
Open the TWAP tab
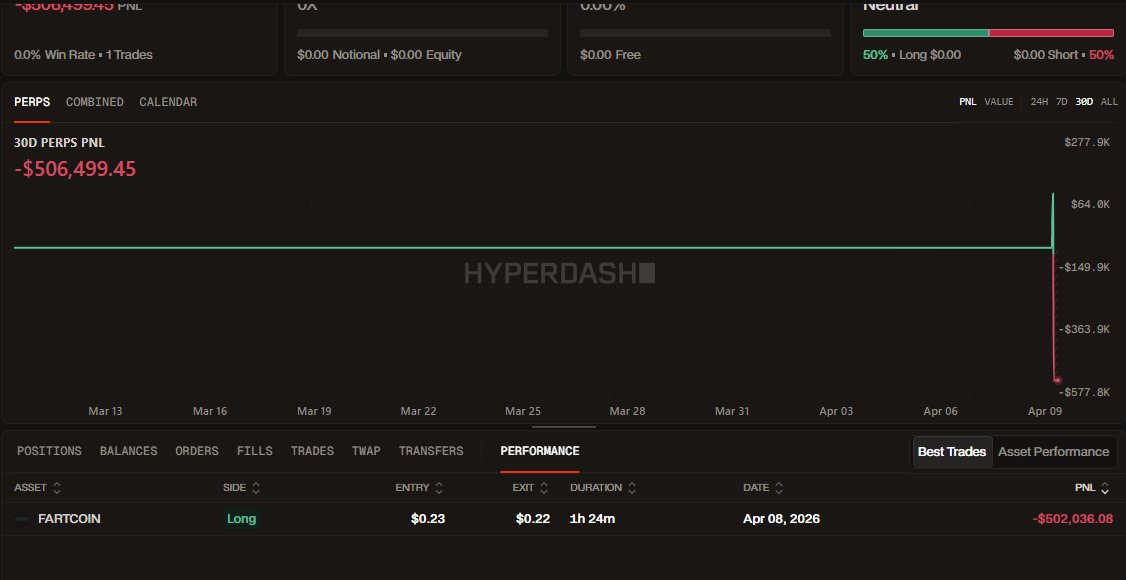(x=366, y=451)
